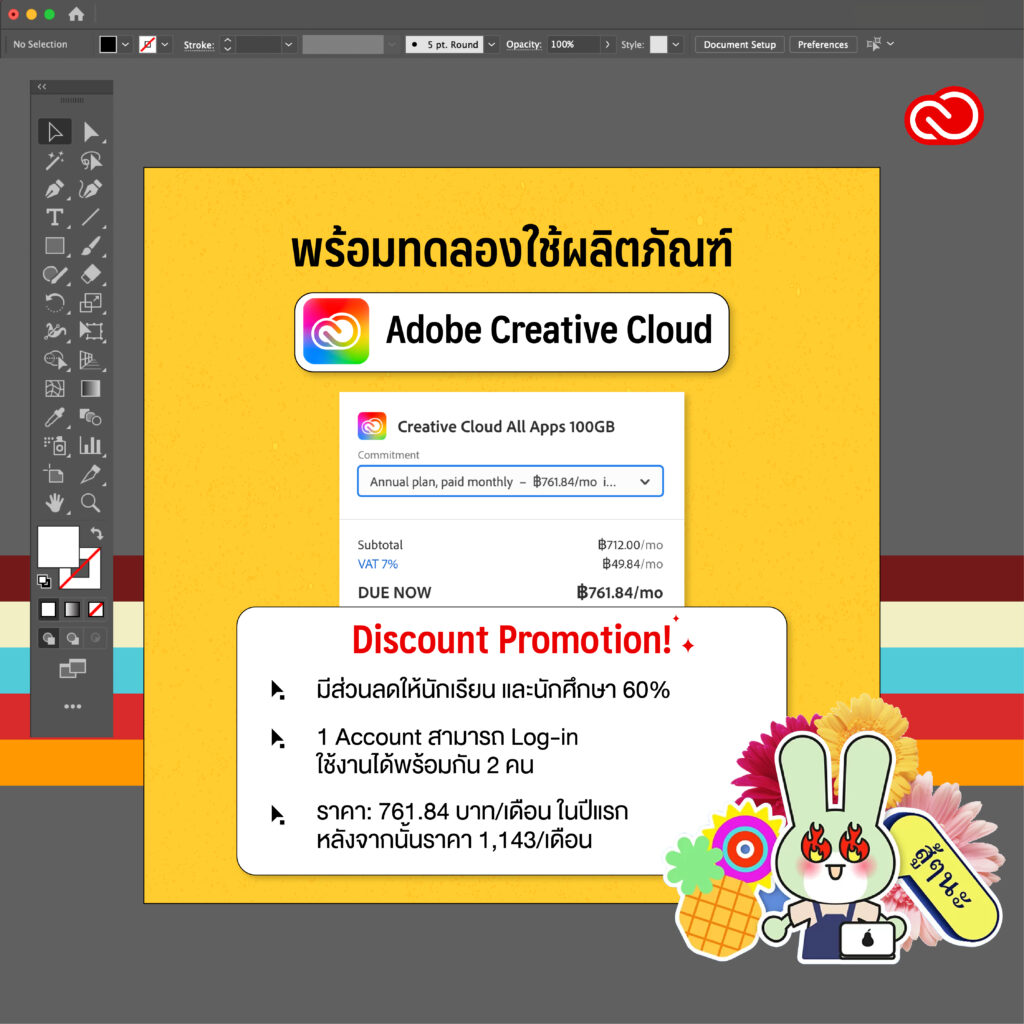
Task: Select the Rotate tool
Action: (55, 304)
